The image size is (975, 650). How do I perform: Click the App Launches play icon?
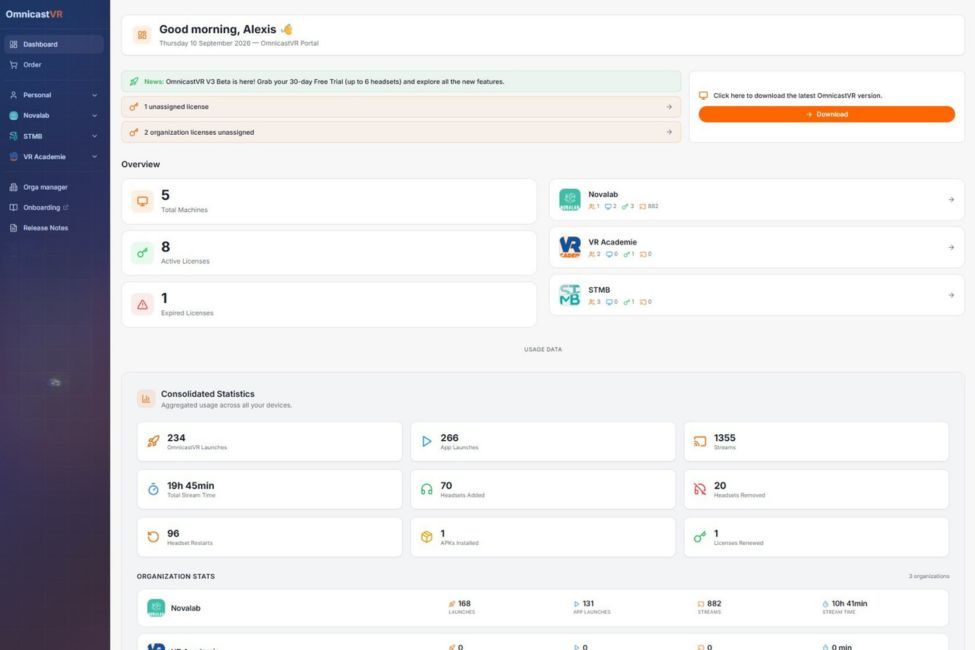tap(427, 442)
